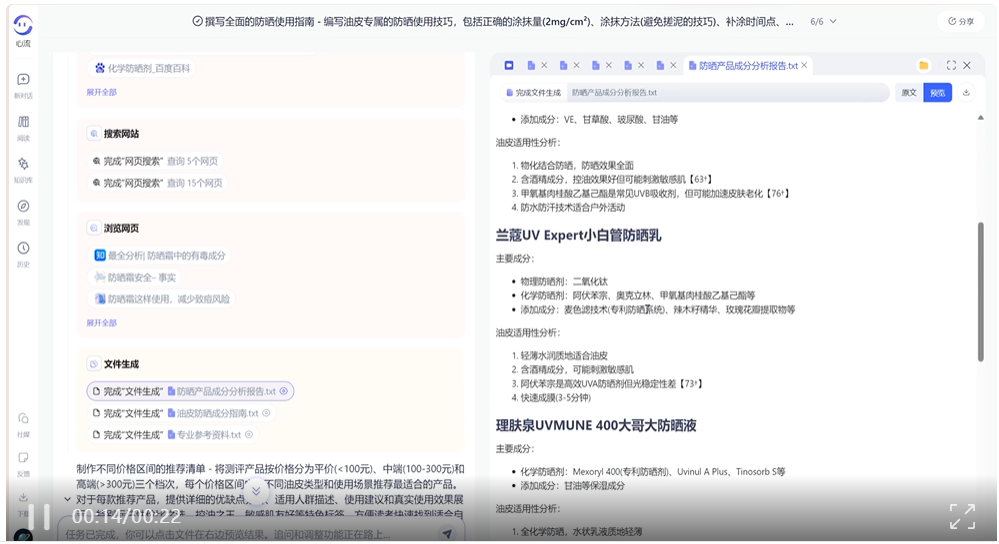Image resolution: width=999 pixels, height=544 pixels.
Task: Collapse the task description chevron
Action: [x=68, y=499]
